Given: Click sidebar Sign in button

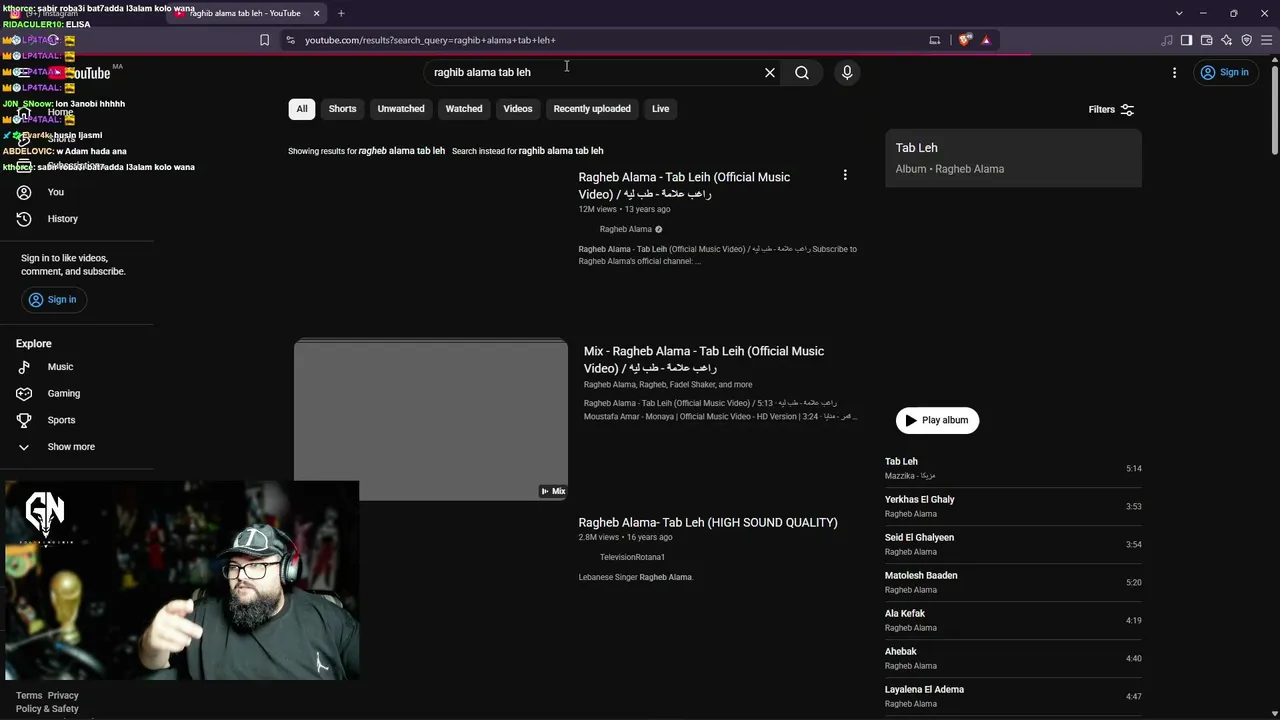Looking at the screenshot, I should [x=53, y=300].
